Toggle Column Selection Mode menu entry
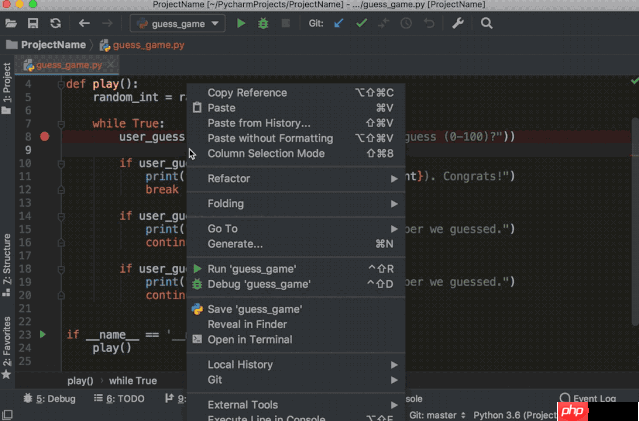639x421 pixels. [296, 154]
